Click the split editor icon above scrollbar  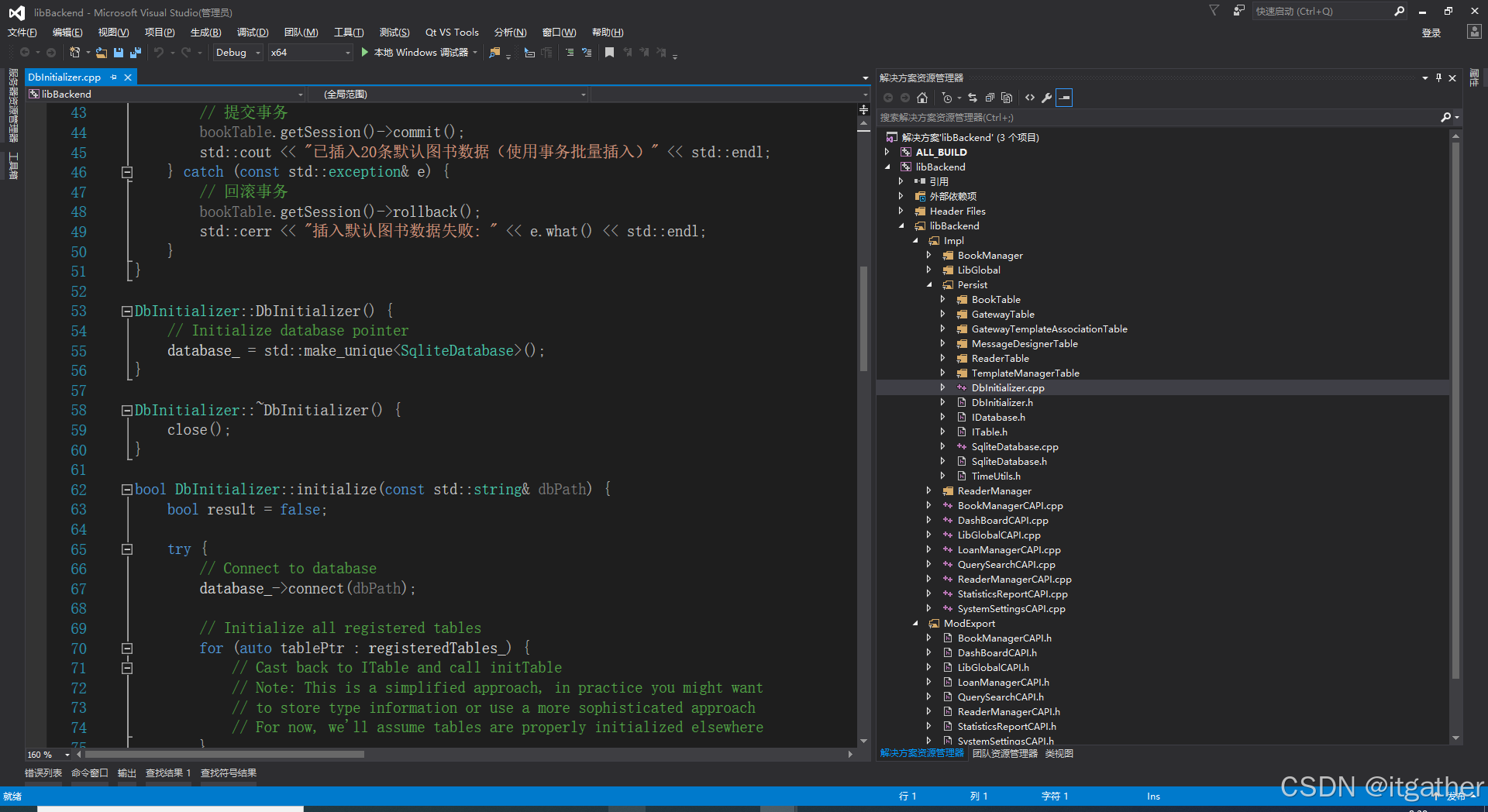click(x=863, y=110)
